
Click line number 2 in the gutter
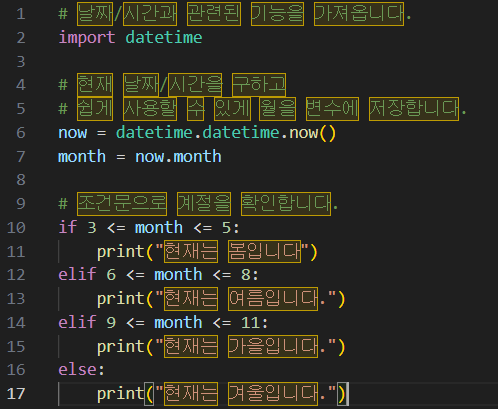(21, 38)
